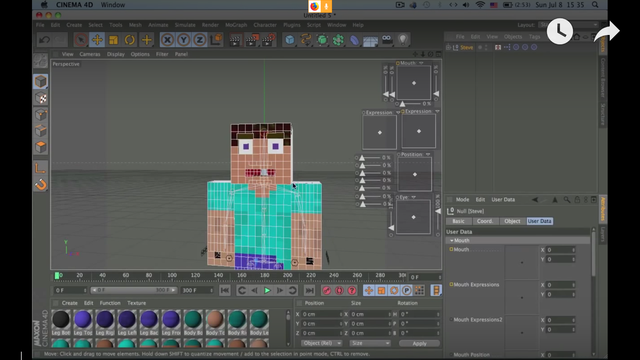
Task: Click the Watch Later clock button
Action: pos(560,31)
